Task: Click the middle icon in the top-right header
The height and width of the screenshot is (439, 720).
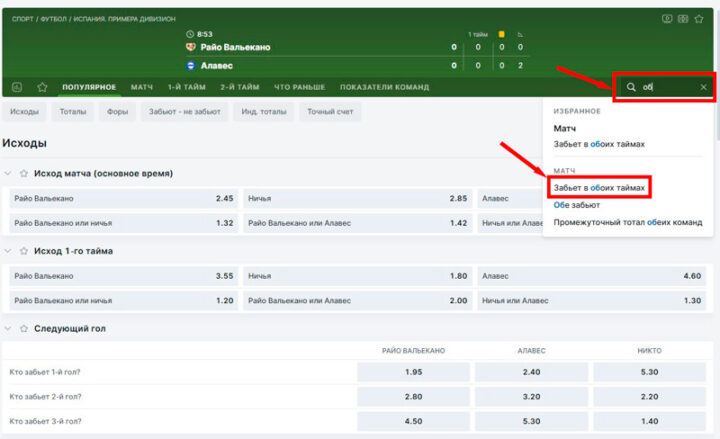Action: 684,18
